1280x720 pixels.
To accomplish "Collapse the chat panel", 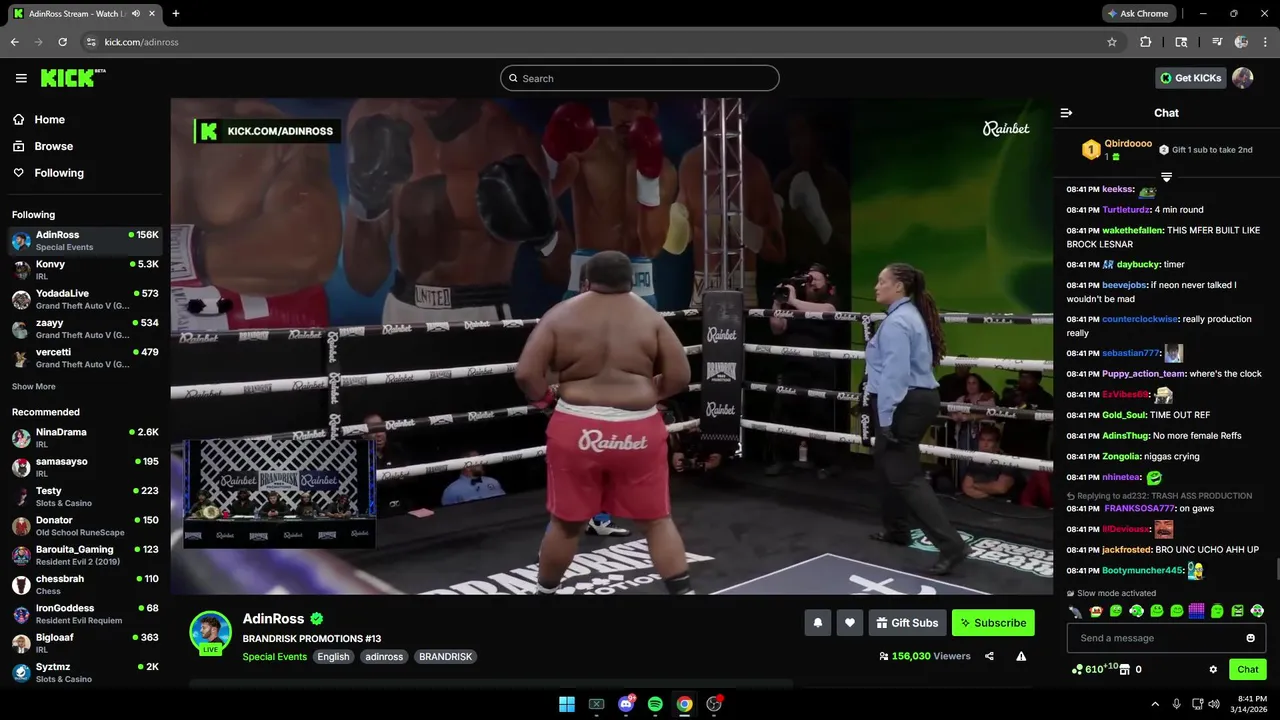I will (x=1066, y=113).
